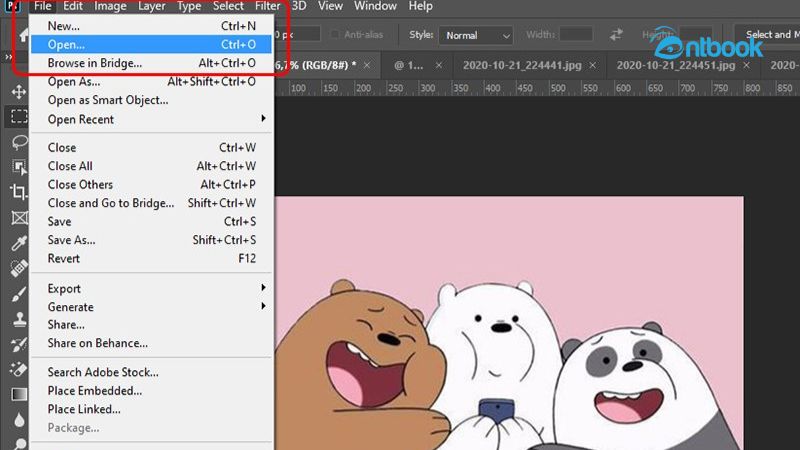Open the Filter menu

tap(267, 6)
